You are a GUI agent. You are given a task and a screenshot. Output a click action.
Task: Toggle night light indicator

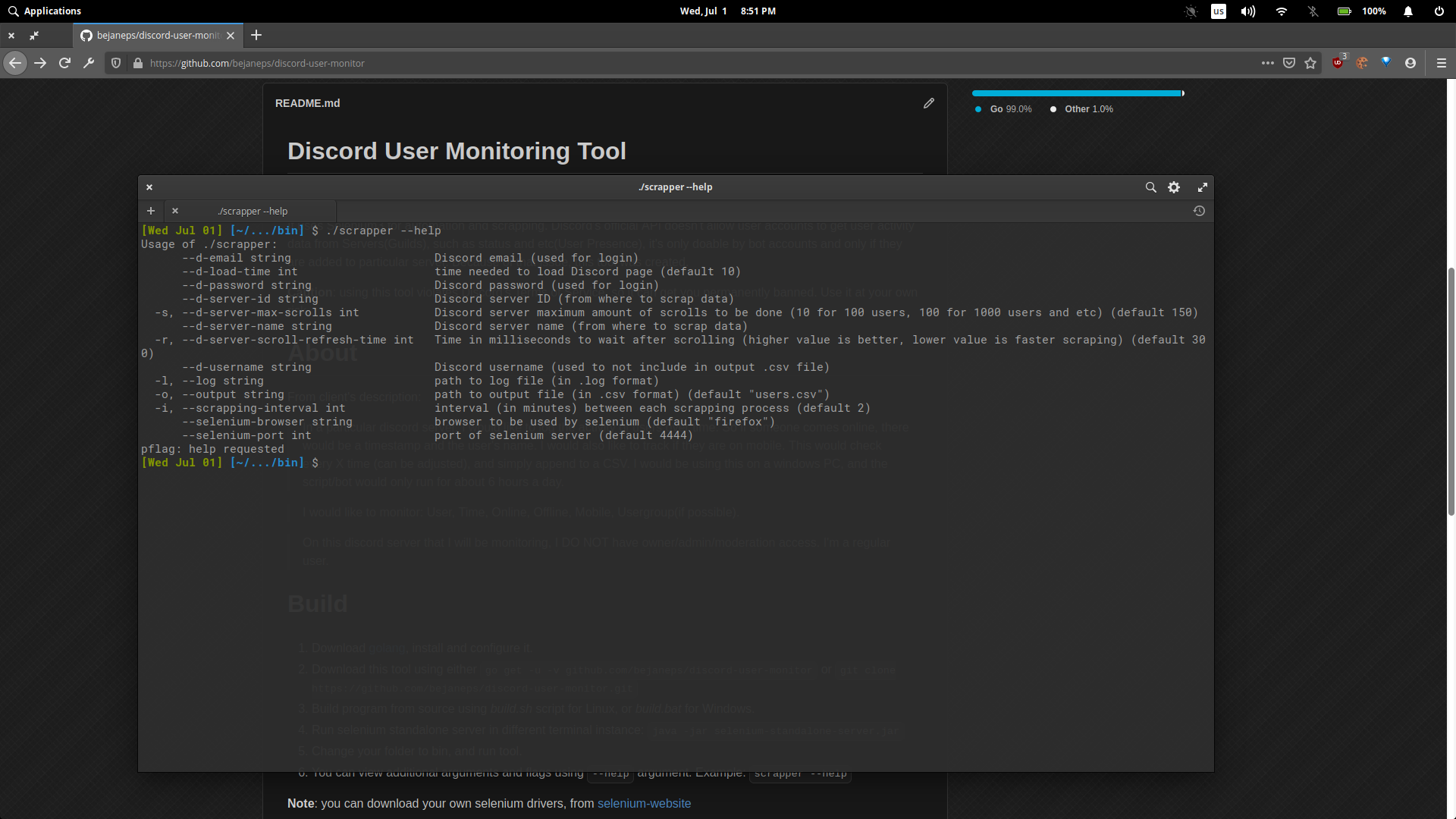click(x=1191, y=11)
